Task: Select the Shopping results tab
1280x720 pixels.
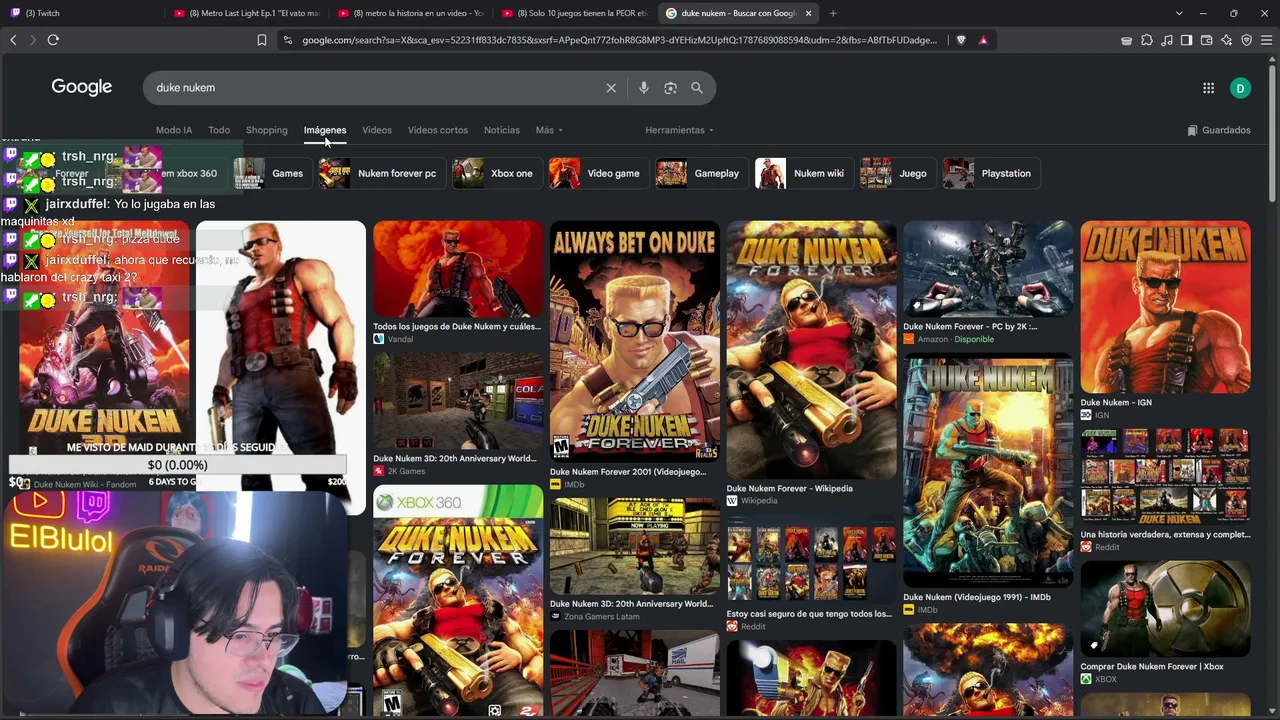Action: (267, 130)
